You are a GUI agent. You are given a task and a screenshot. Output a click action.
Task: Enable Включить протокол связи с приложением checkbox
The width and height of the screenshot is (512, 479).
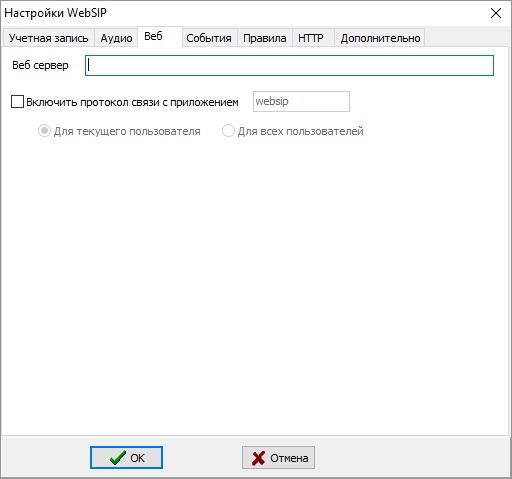tap(17, 102)
